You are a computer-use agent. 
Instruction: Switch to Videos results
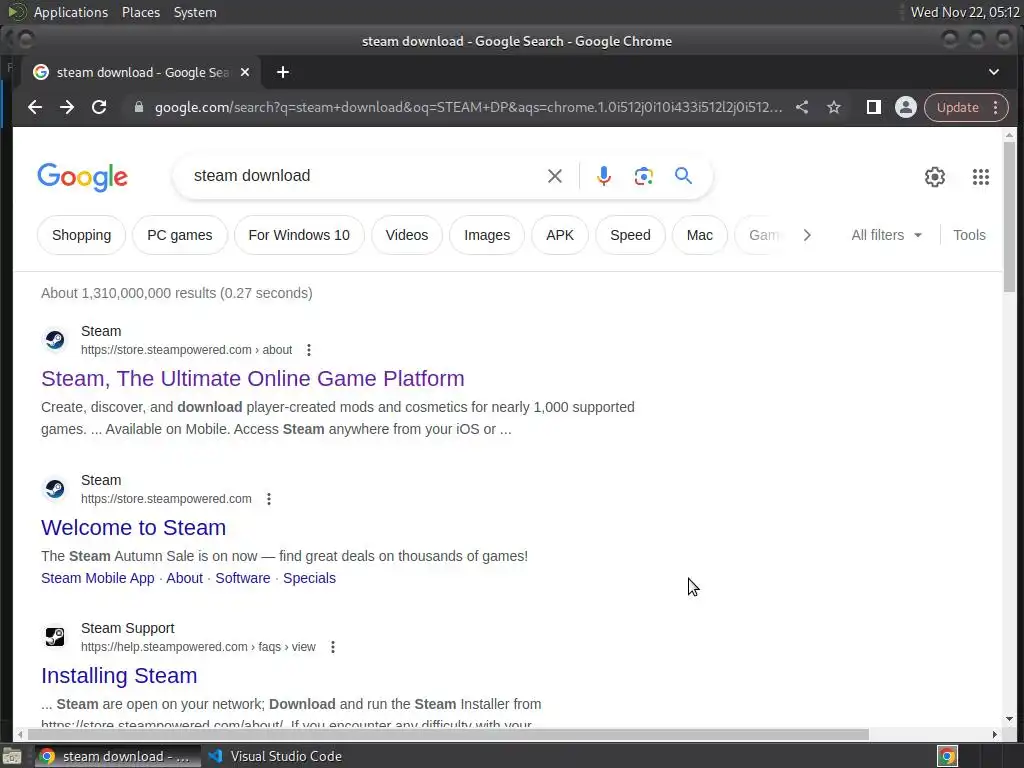(x=407, y=235)
